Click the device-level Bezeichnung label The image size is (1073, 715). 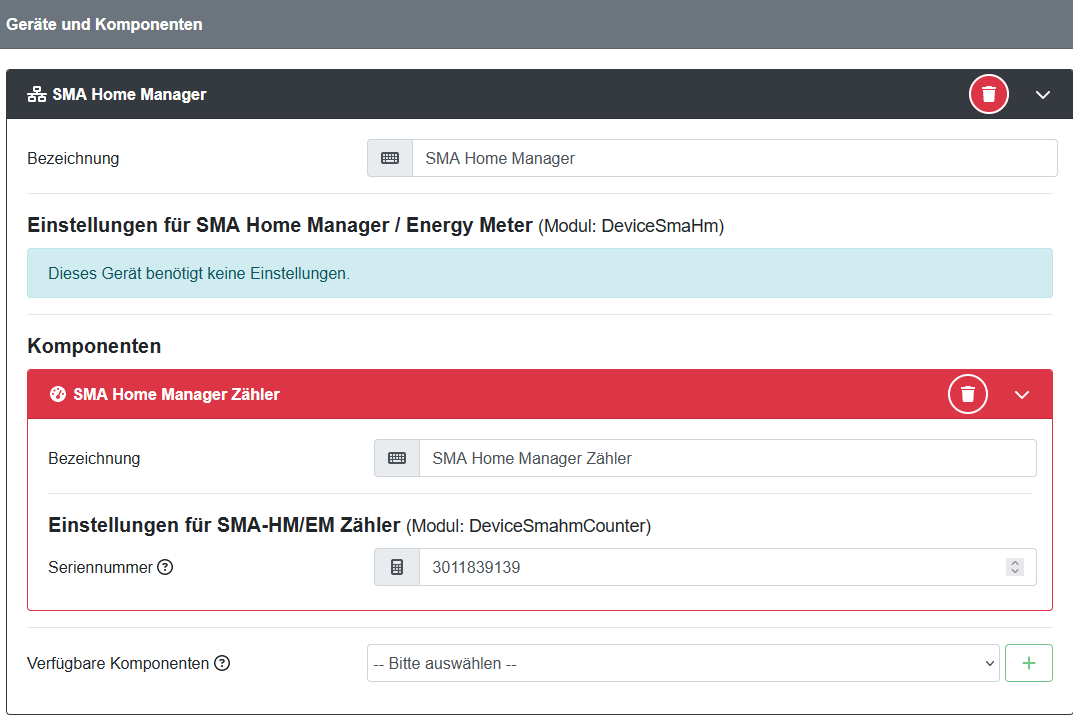click(x=73, y=158)
